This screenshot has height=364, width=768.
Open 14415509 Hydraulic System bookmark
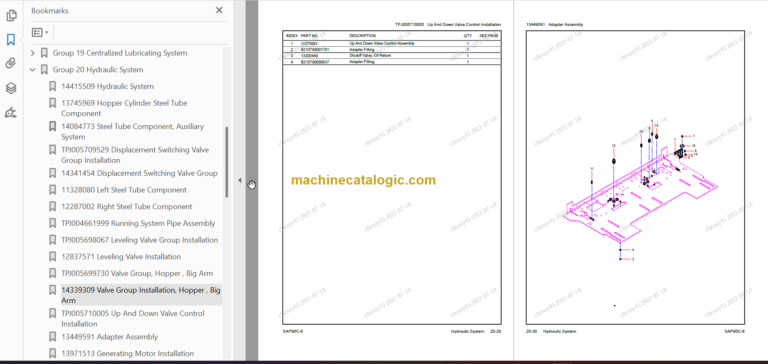pos(107,86)
